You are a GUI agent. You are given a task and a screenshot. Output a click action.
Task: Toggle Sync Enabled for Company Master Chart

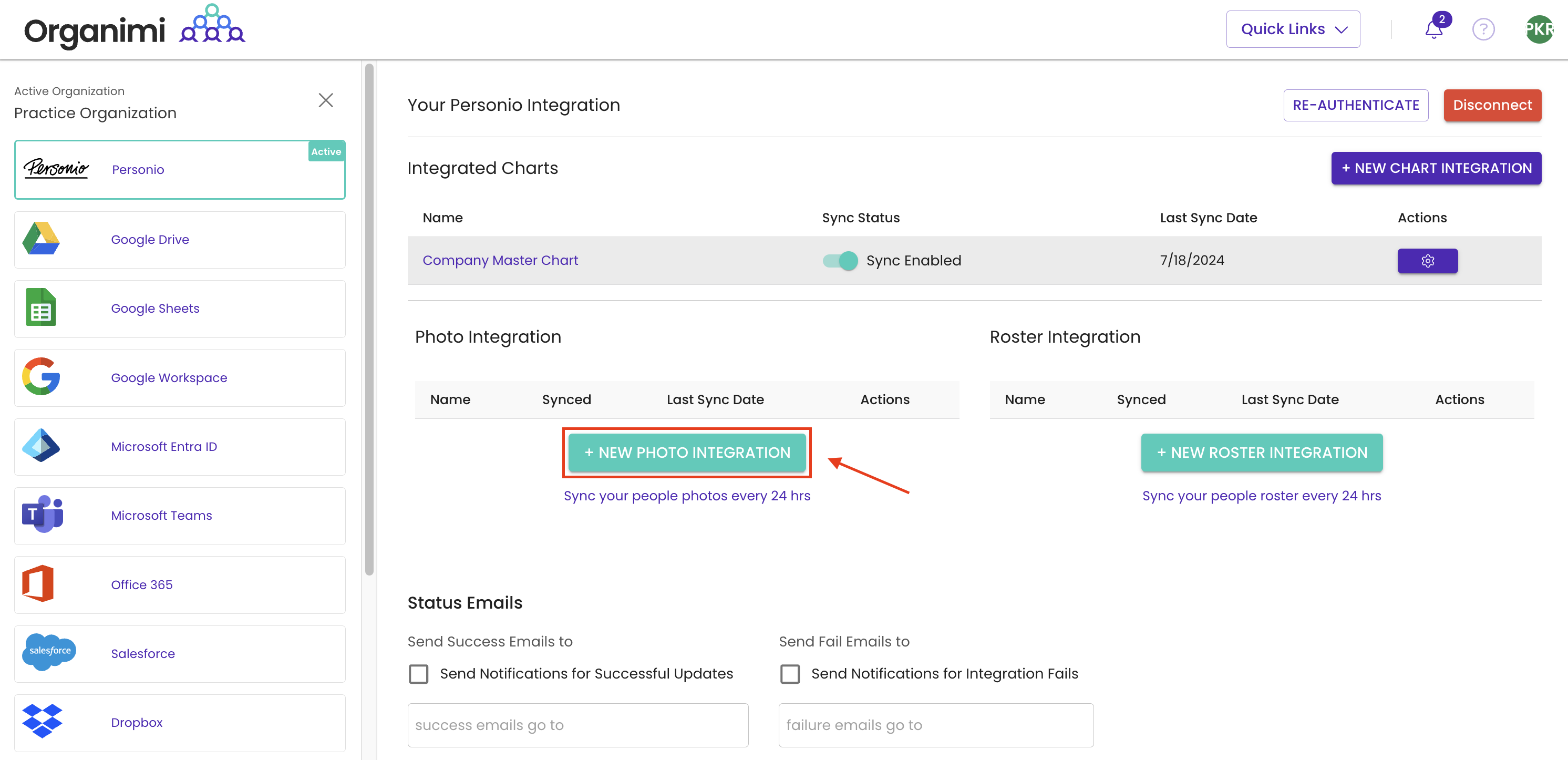(x=840, y=261)
